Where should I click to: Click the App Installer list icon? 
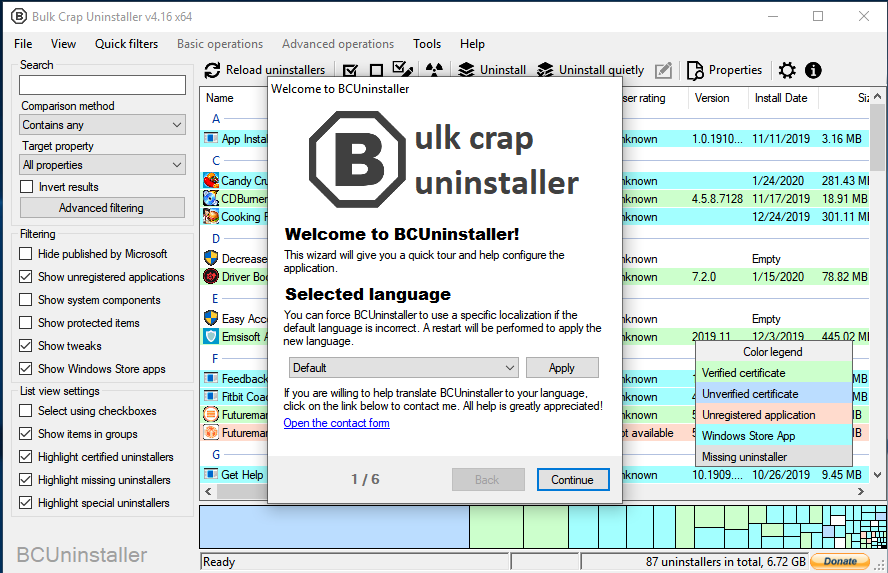coord(211,138)
